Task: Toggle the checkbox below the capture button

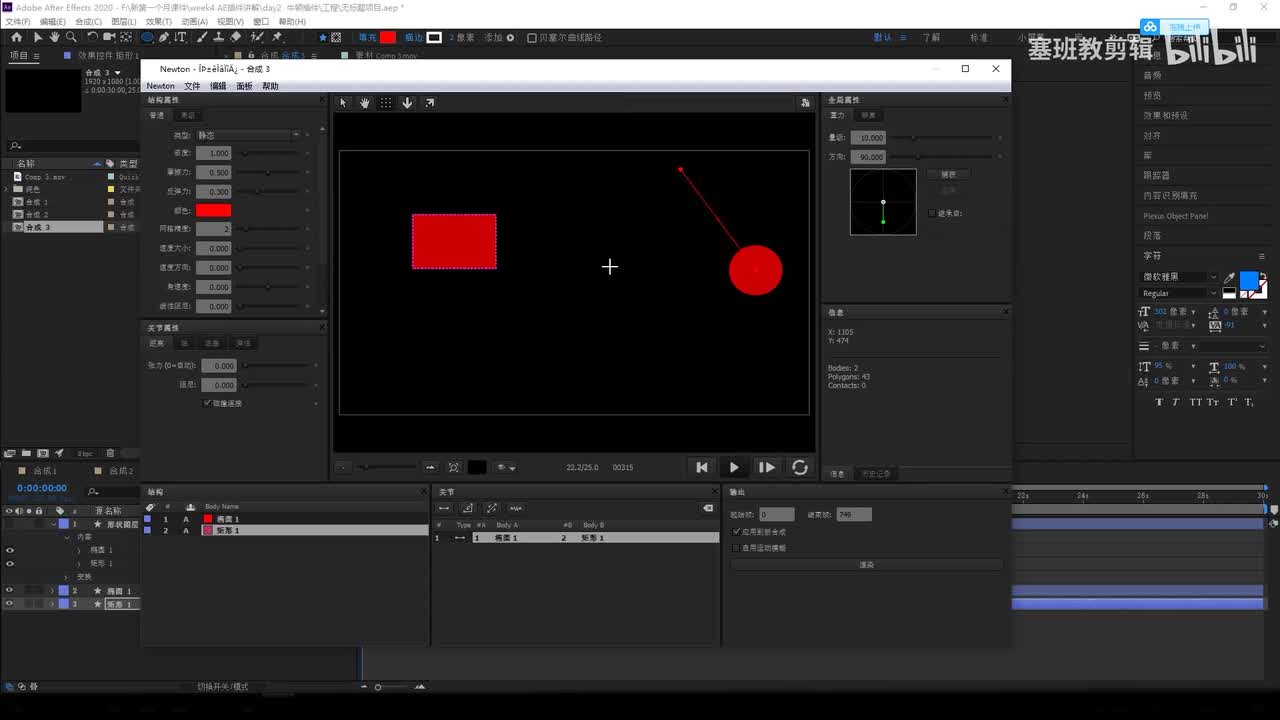Action: [932, 213]
